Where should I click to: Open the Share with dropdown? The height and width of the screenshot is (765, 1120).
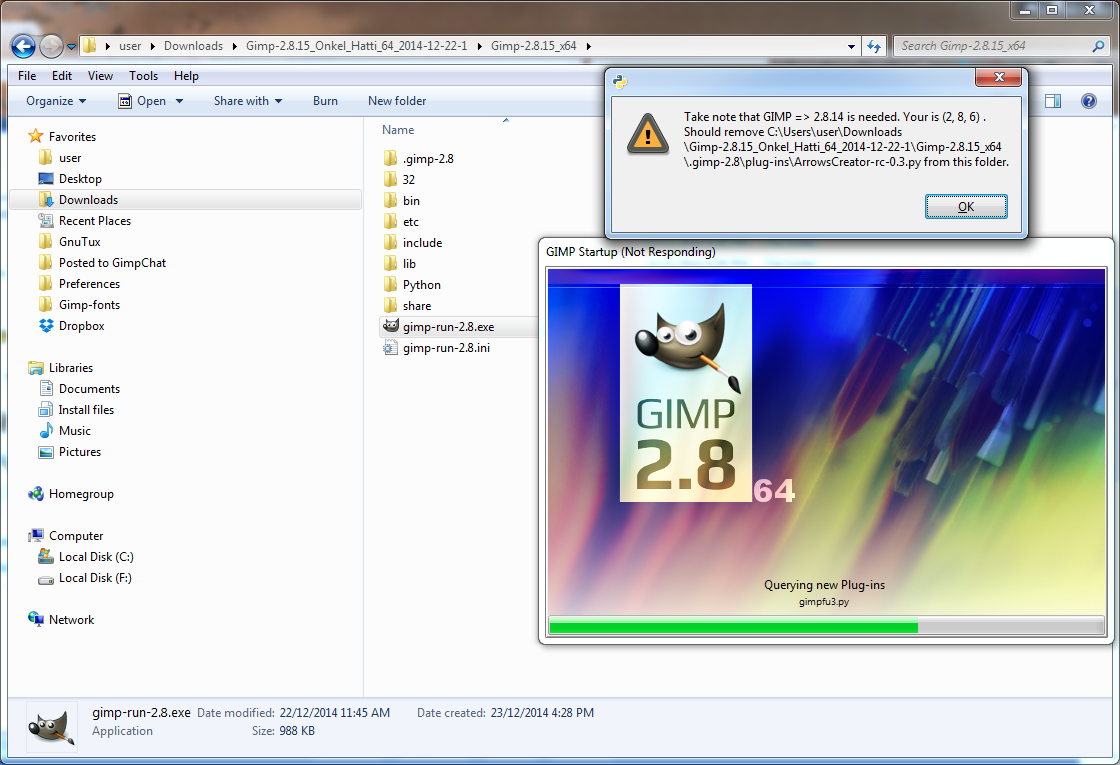coord(248,101)
